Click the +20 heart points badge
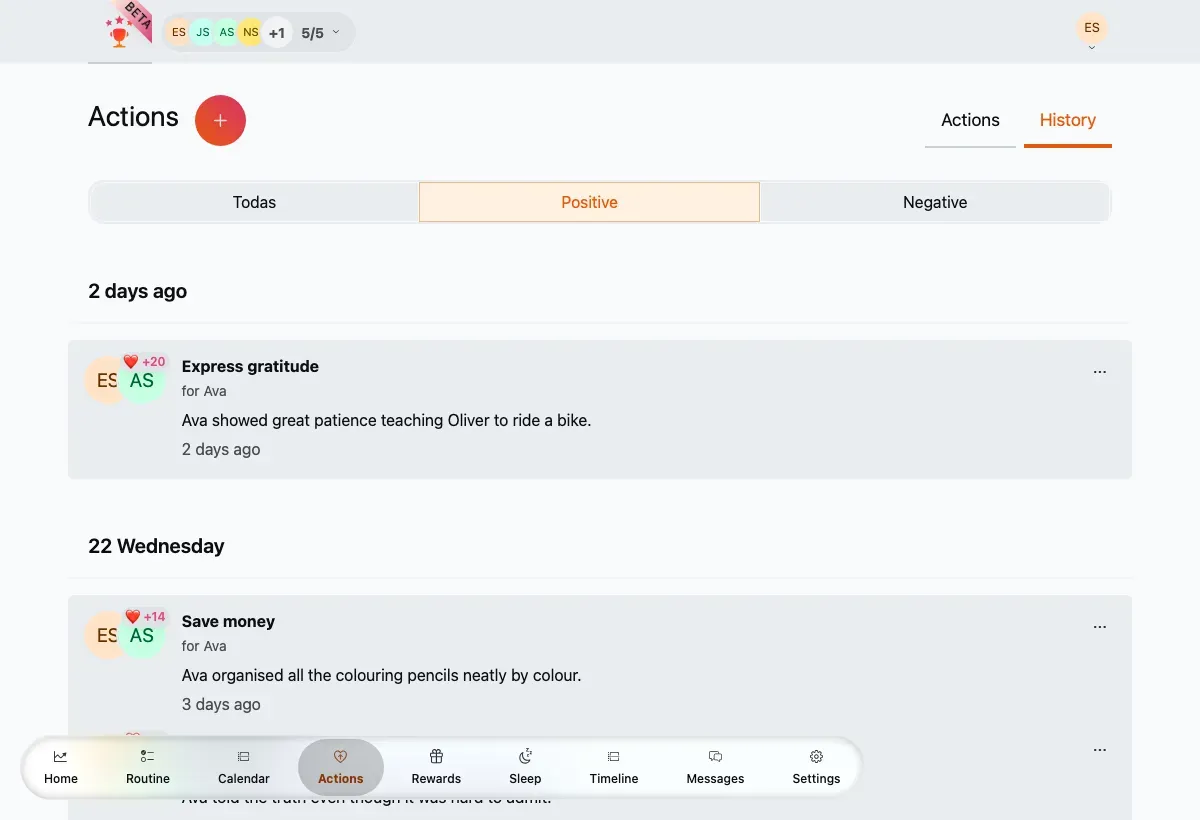The width and height of the screenshot is (1200, 820). coord(145,362)
